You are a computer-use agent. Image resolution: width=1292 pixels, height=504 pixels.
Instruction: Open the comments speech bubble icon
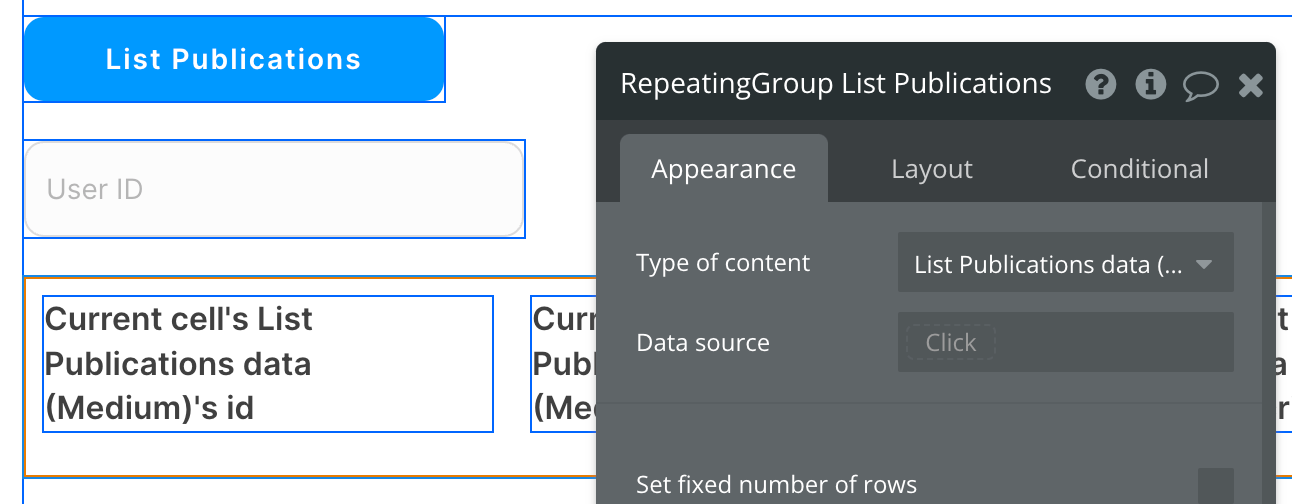[1200, 86]
